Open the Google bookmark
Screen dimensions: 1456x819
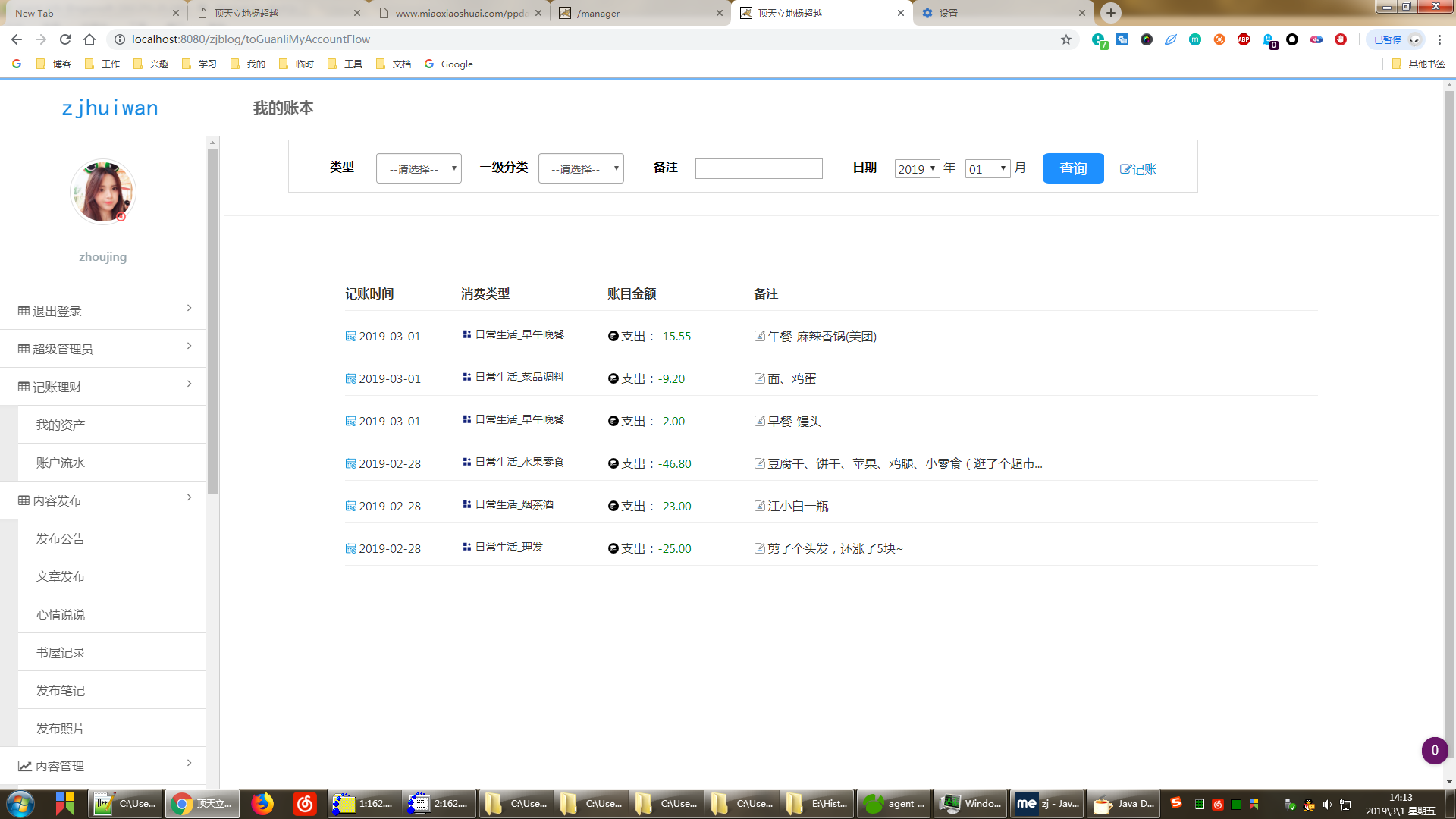449,64
